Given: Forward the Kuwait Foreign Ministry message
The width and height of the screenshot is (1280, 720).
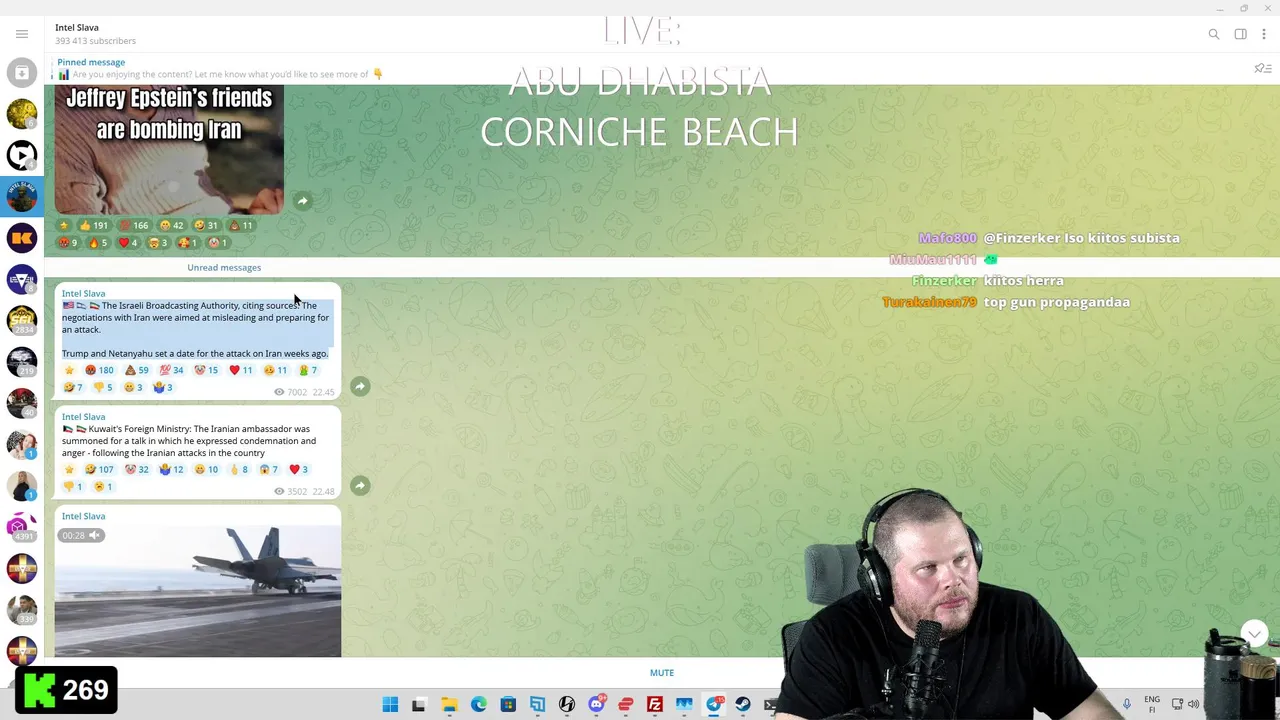Looking at the screenshot, I should [360, 486].
